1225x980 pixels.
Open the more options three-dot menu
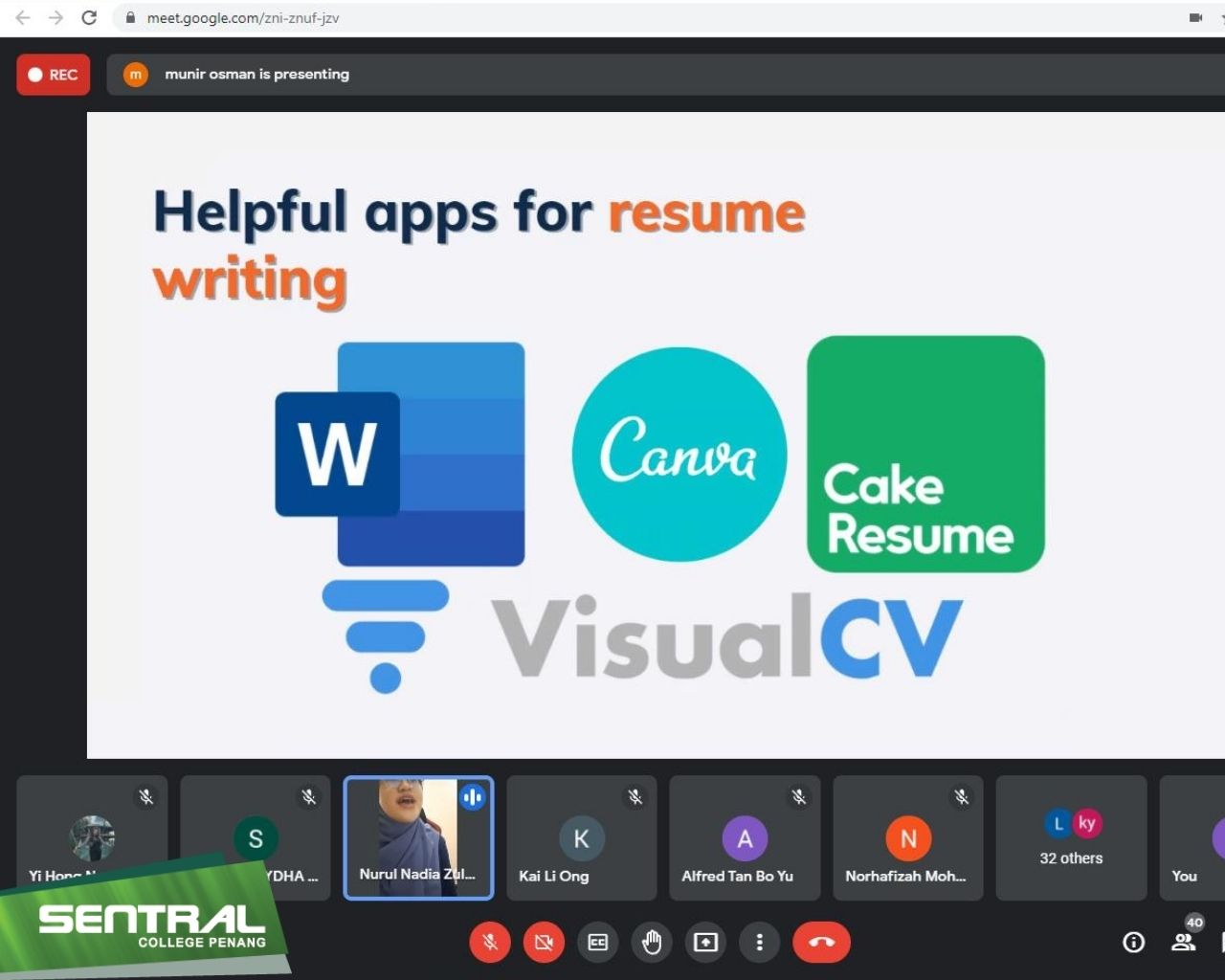(760, 943)
